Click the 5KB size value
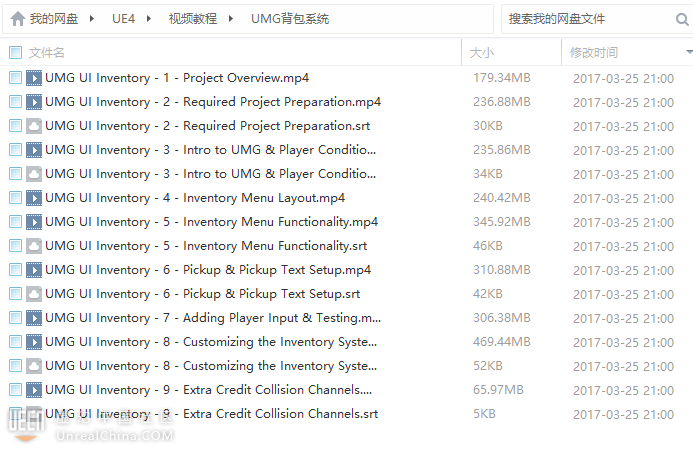 pyautogui.click(x=484, y=414)
